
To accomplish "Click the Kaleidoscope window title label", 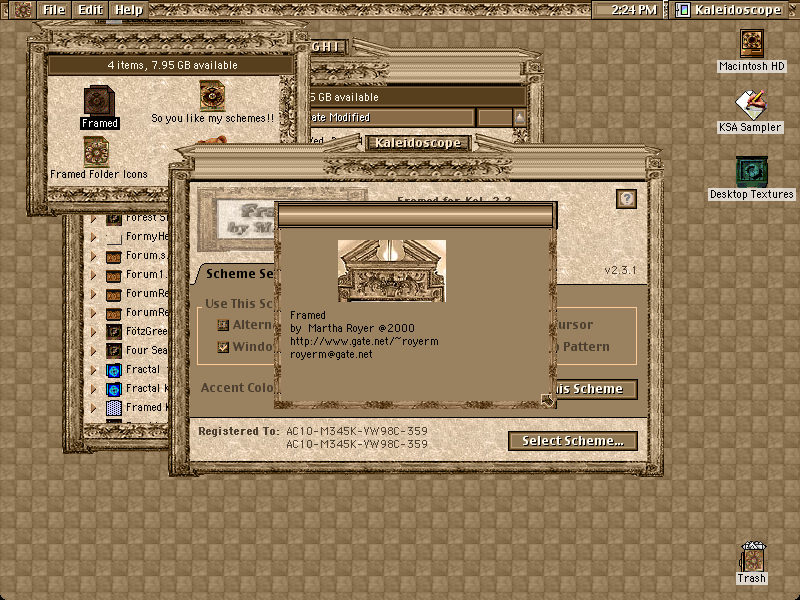I will click(418, 143).
